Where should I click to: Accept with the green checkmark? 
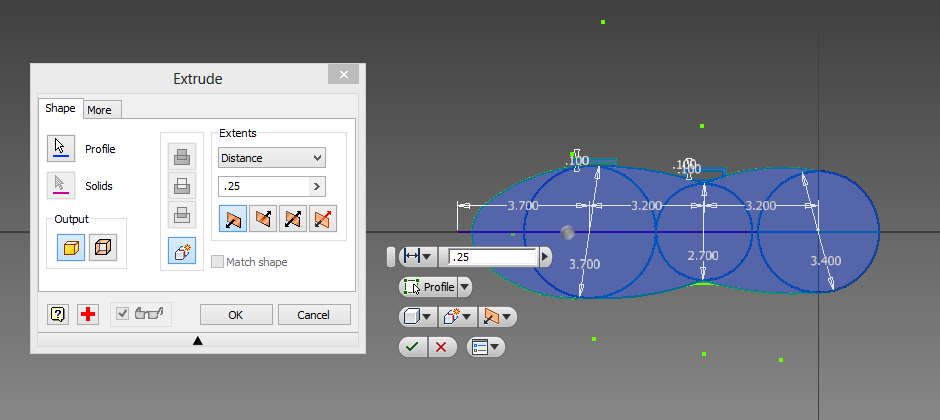click(413, 347)
